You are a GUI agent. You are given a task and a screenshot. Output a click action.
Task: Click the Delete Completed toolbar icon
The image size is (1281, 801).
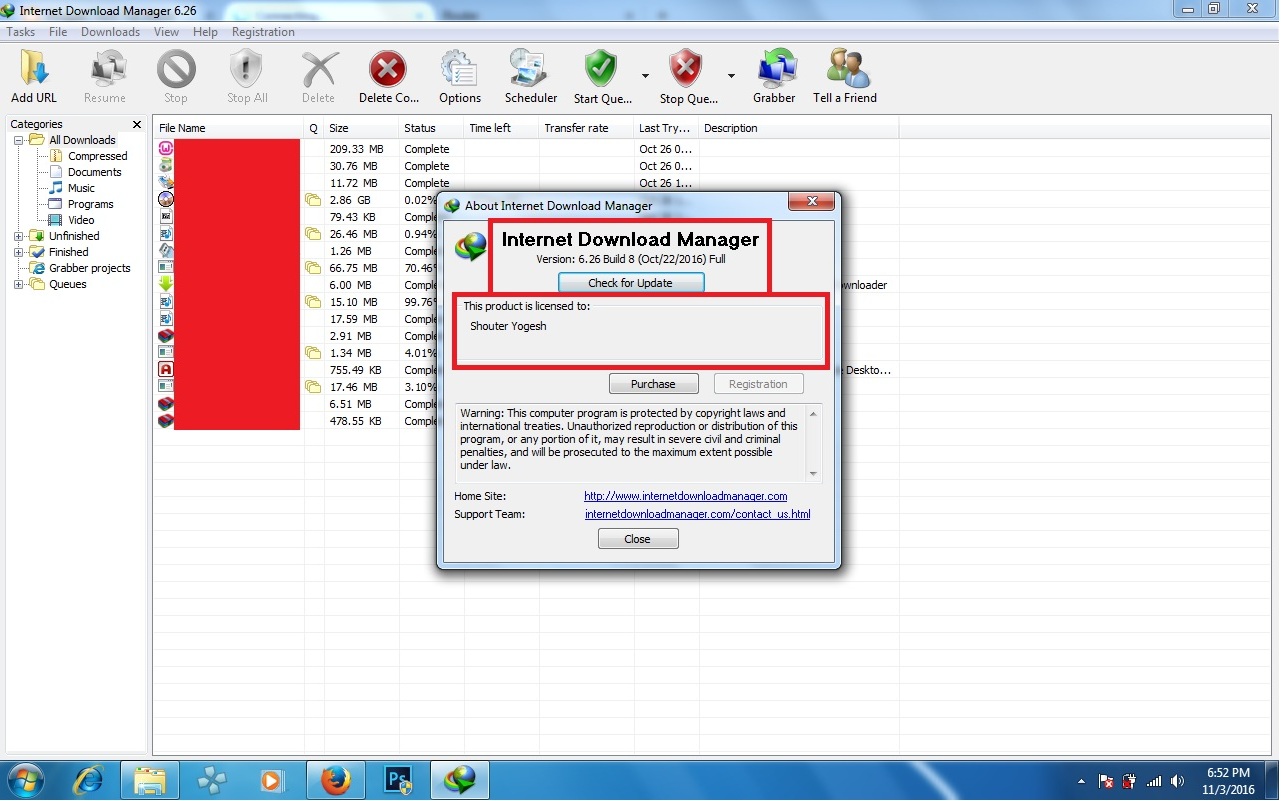tap(388, 70)
